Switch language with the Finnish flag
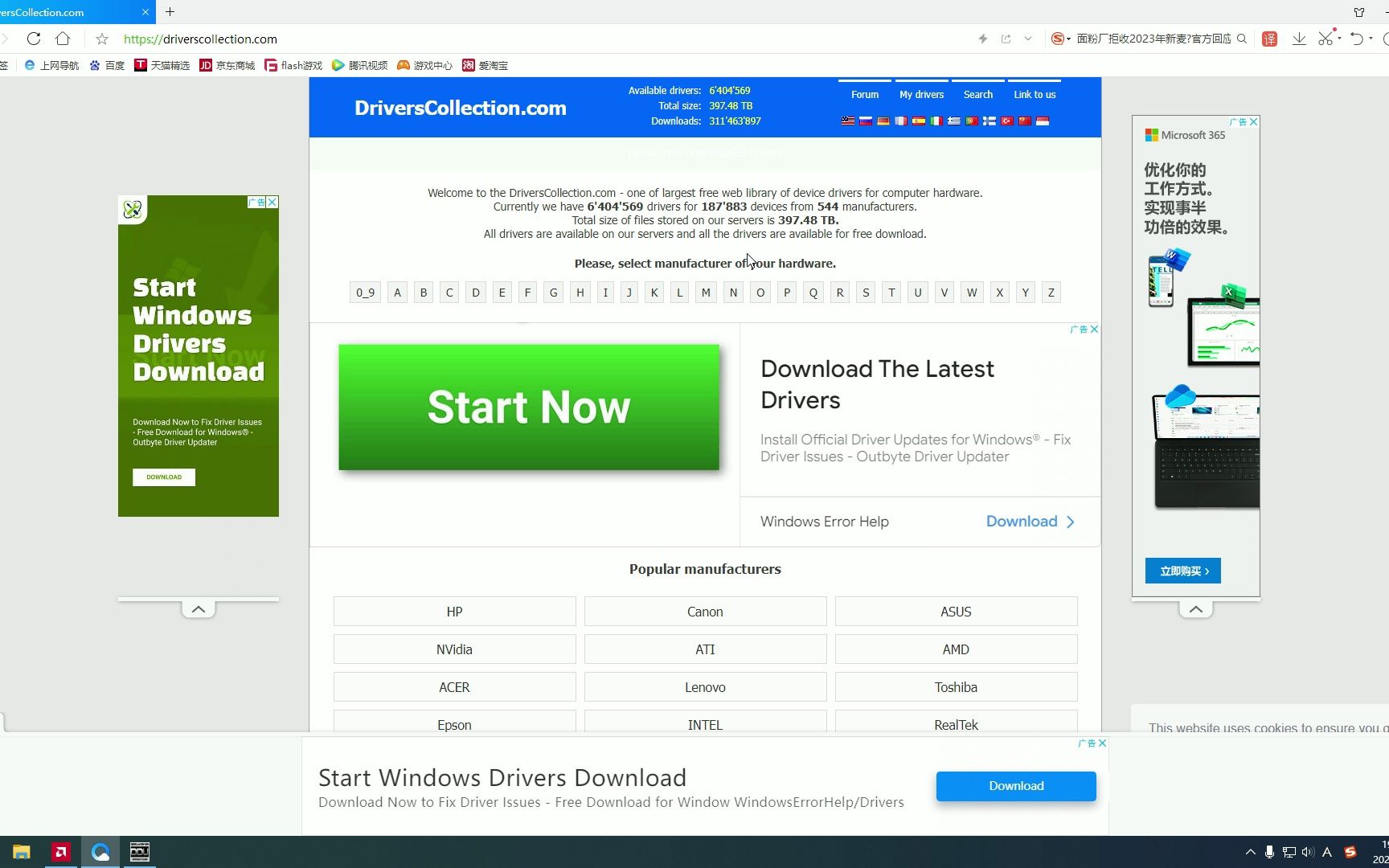Screen dimensions: 1389x868 [x=990, y=121]
